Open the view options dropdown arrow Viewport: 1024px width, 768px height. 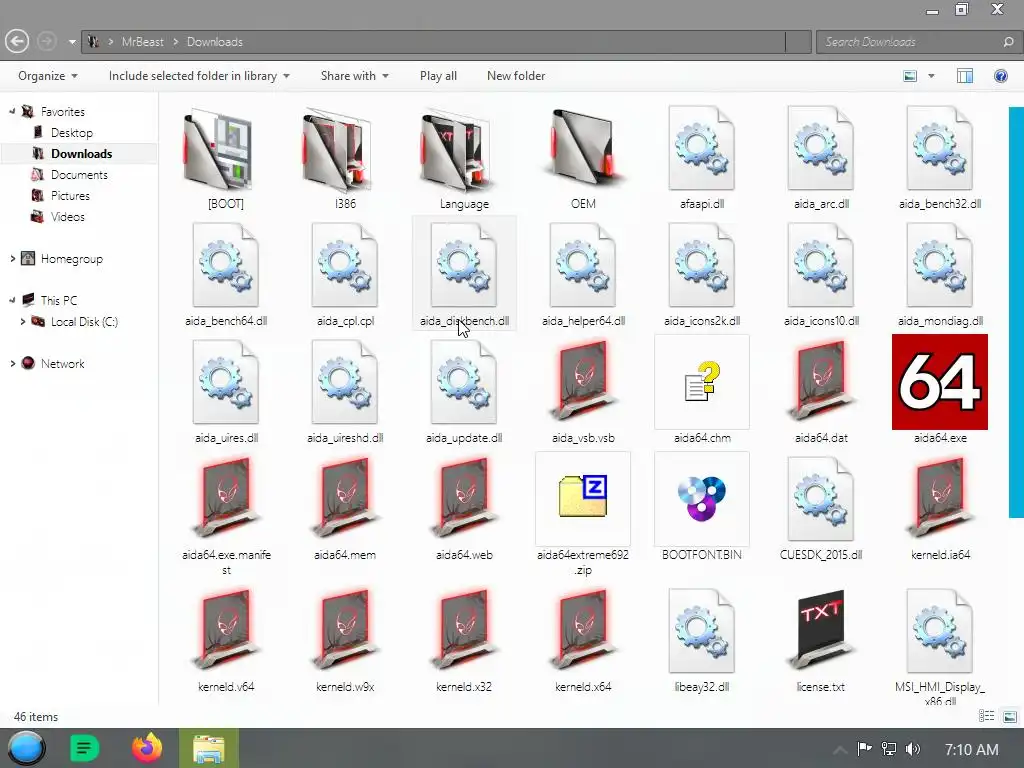coord(931,76)
